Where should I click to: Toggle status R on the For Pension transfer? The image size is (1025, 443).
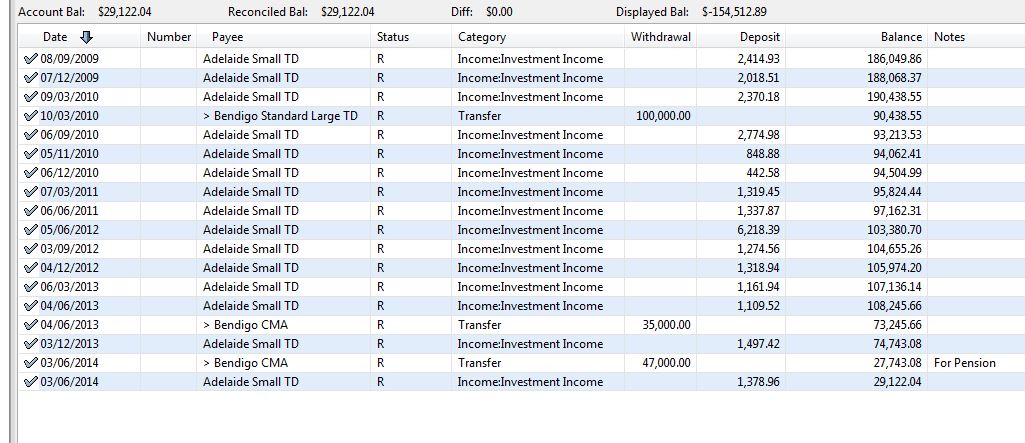click(x=381, y=363)
